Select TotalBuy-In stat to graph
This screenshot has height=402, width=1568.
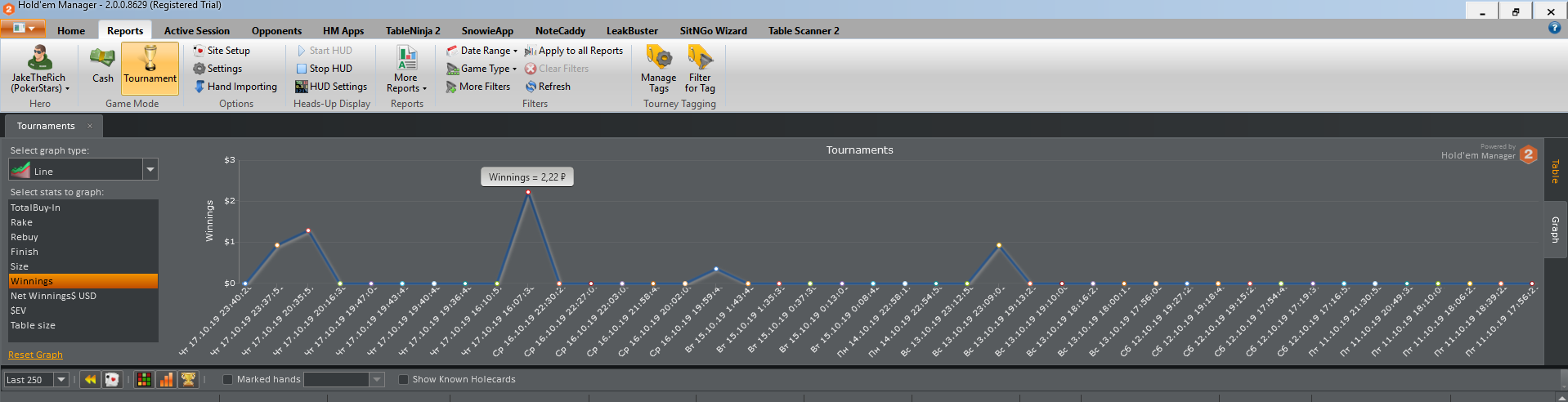click(x=83, y=208)
